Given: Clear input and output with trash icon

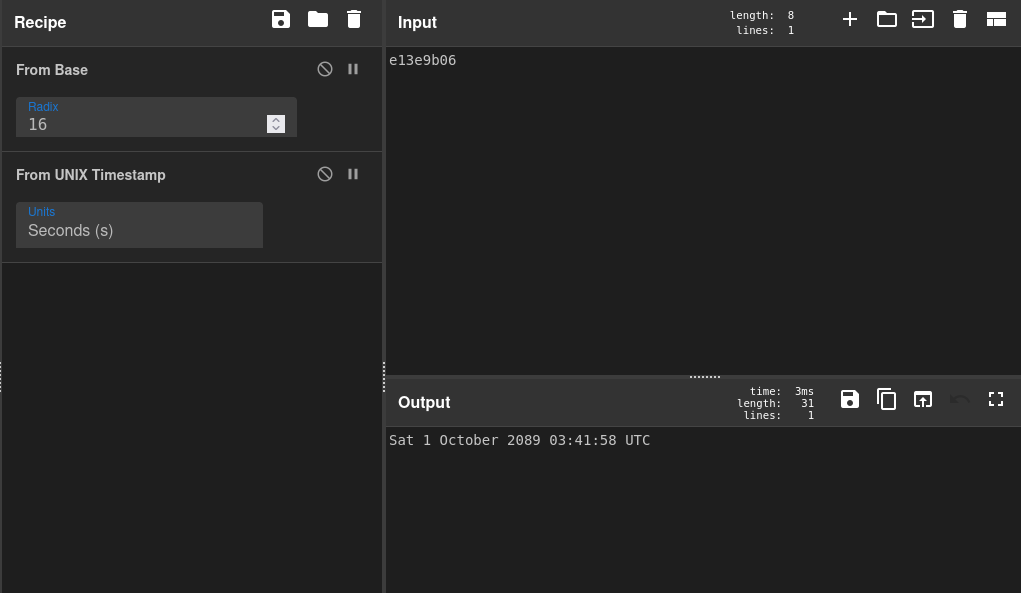Looking at the screenshot, I should coord(960,20).
